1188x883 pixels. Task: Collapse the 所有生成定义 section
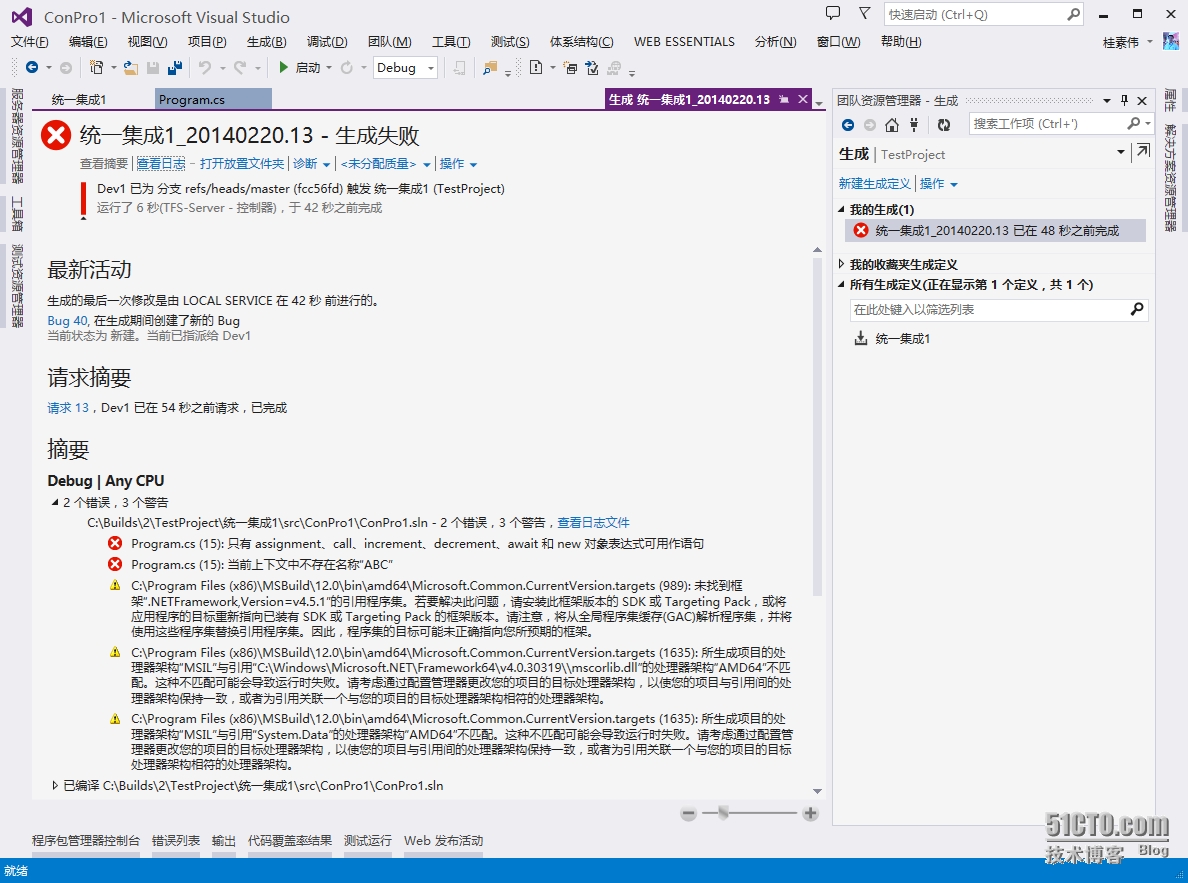coord(841,284)
